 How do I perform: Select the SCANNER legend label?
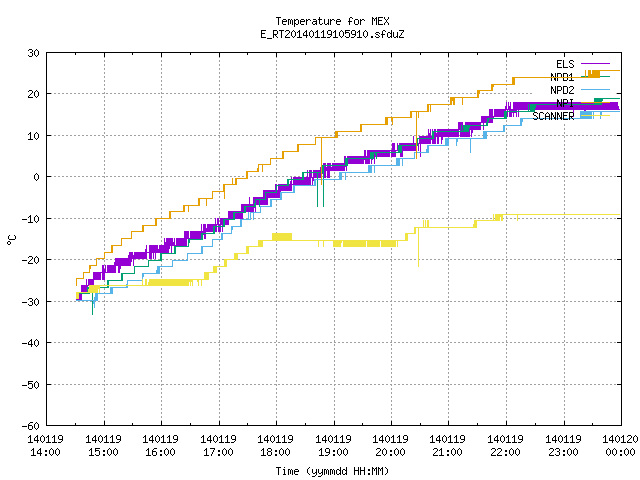(x=553, y=116)
